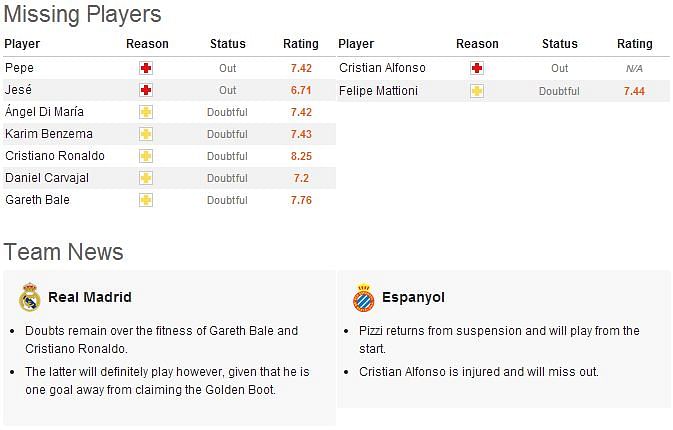Click the Espanyol crest logo
673x430 pixels.
tap(364, 297)
